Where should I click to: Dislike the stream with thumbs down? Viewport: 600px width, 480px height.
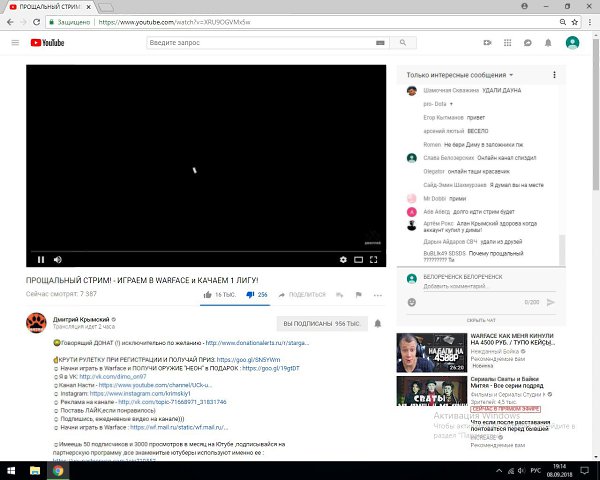coord(250,295)
